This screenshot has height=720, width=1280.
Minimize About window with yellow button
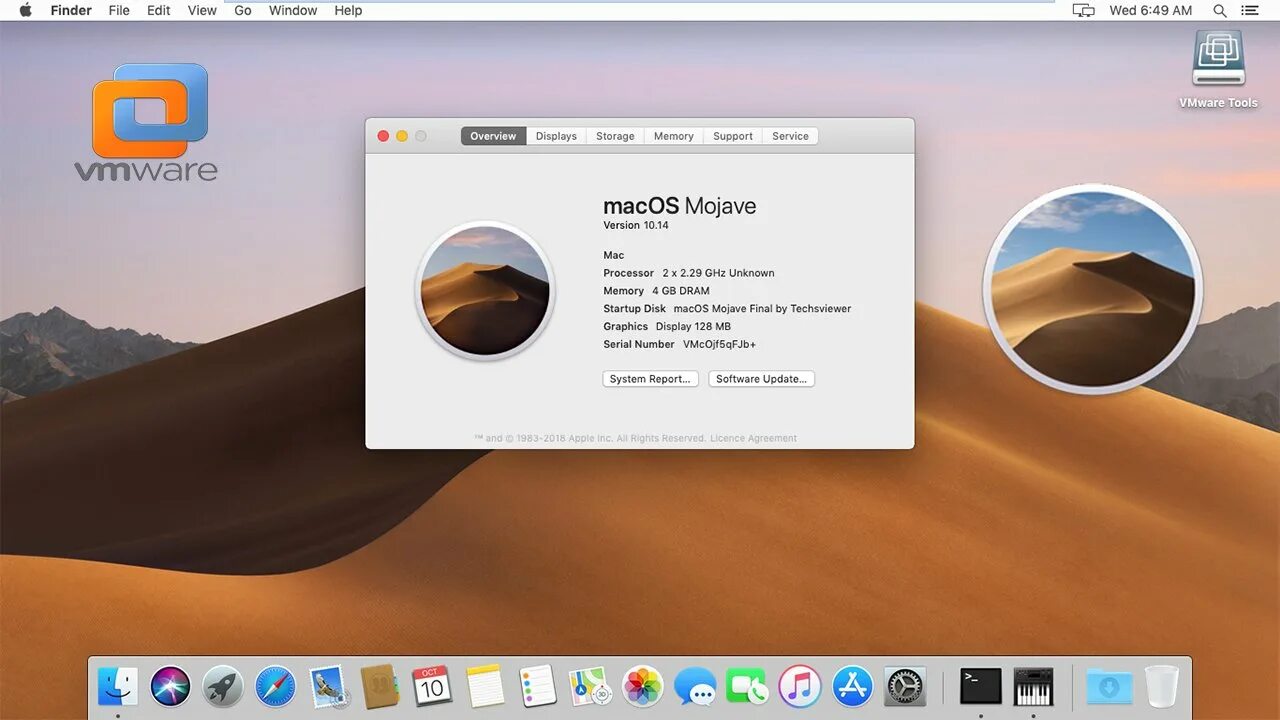(x=402, y=136)
